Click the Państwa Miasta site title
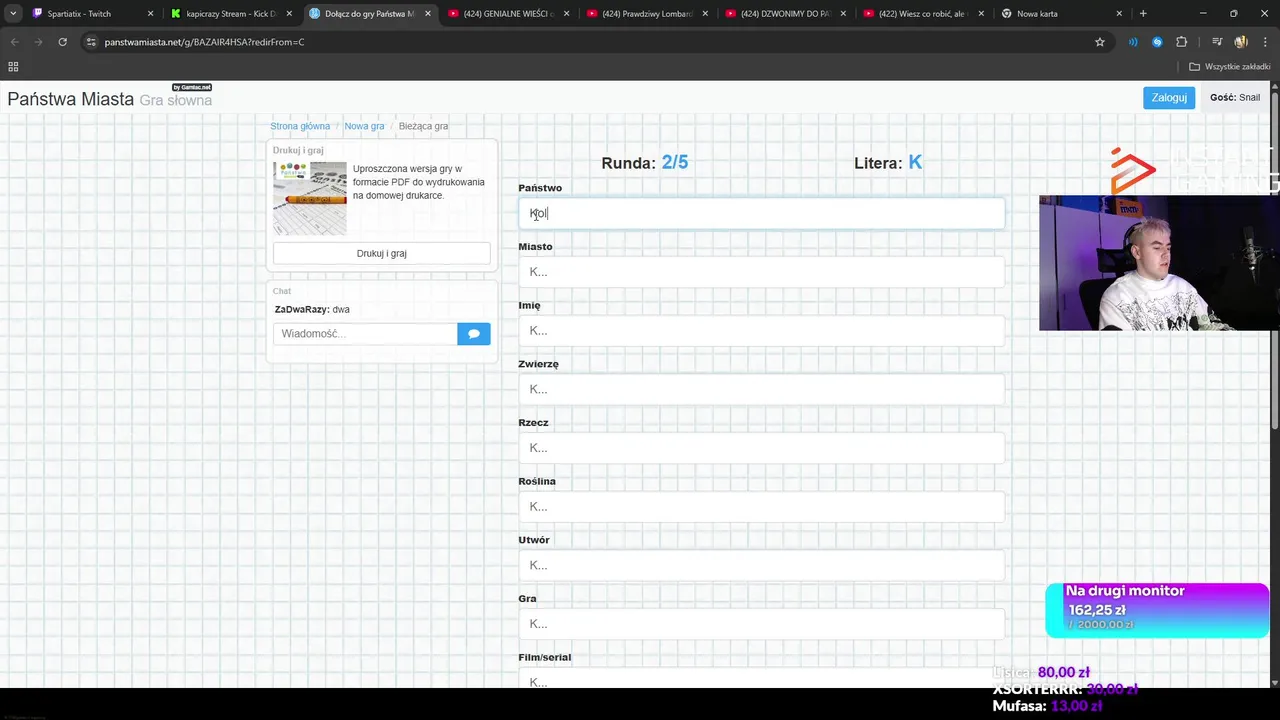This screenshot has height=720, width=1280. (x=71, y=99)
